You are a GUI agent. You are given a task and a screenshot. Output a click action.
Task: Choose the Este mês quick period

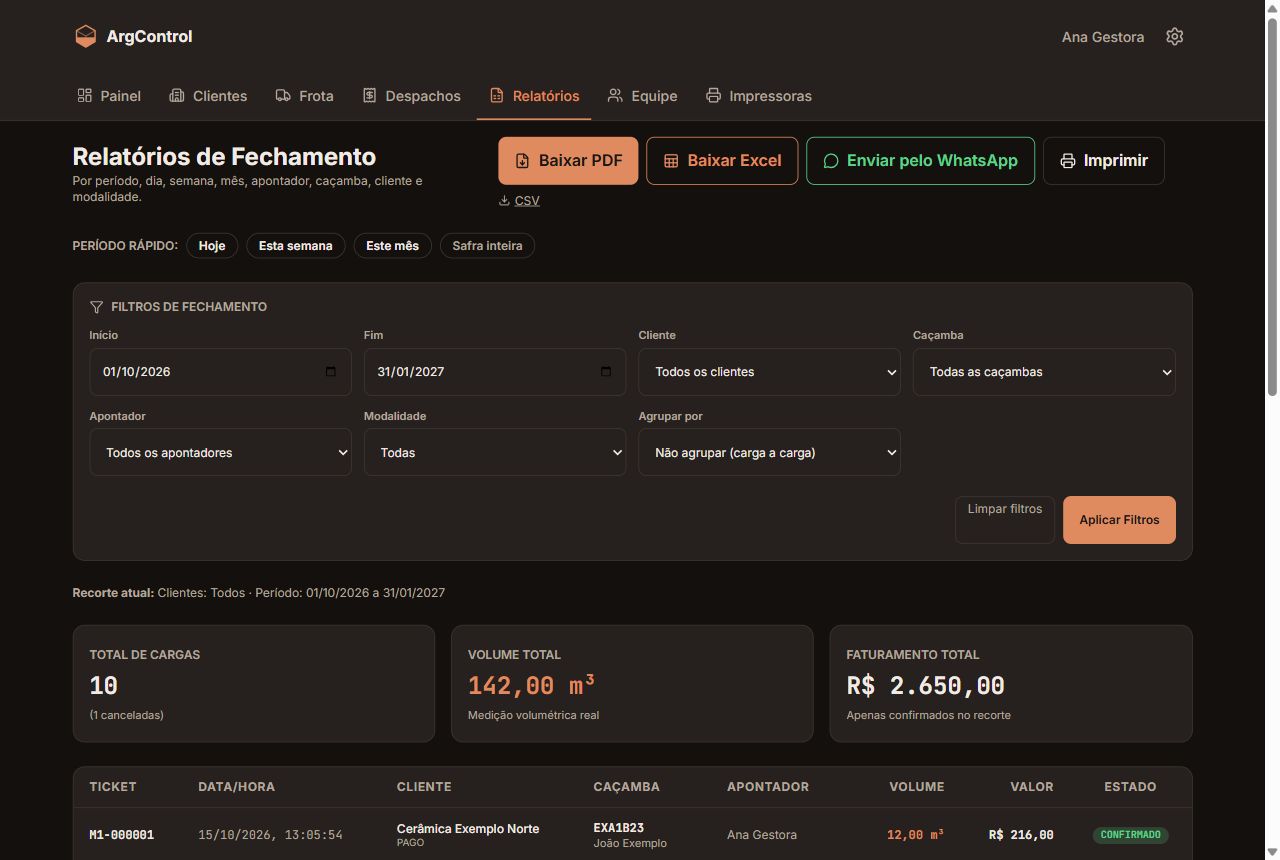coord(392,246)
